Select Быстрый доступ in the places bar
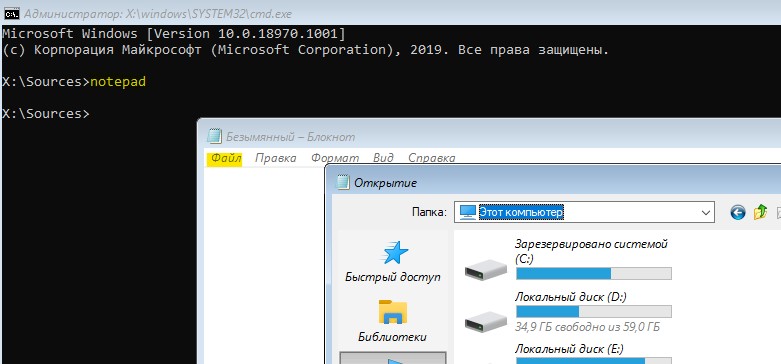 tap(393, 262)
